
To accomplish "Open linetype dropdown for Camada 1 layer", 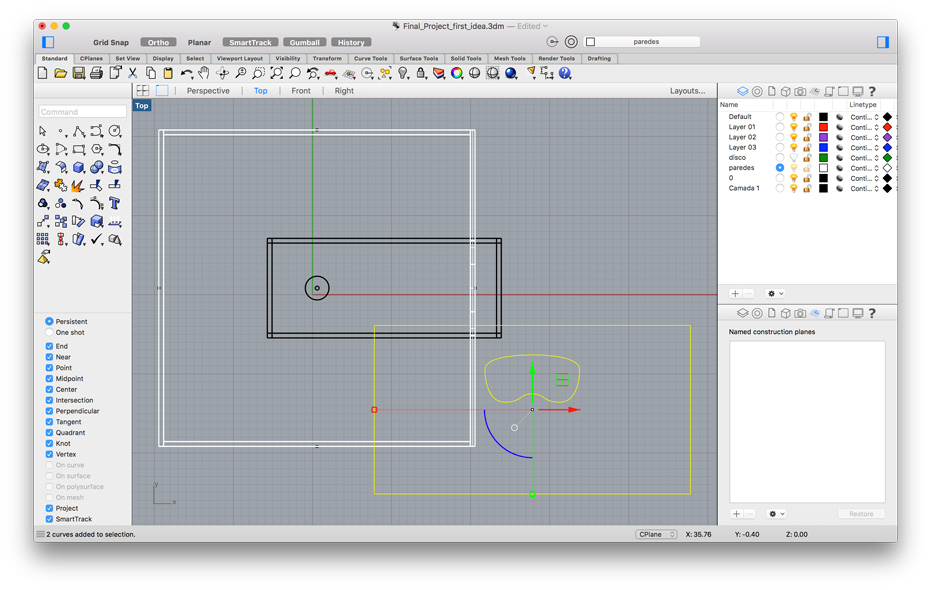I will (x=864, y=189).
